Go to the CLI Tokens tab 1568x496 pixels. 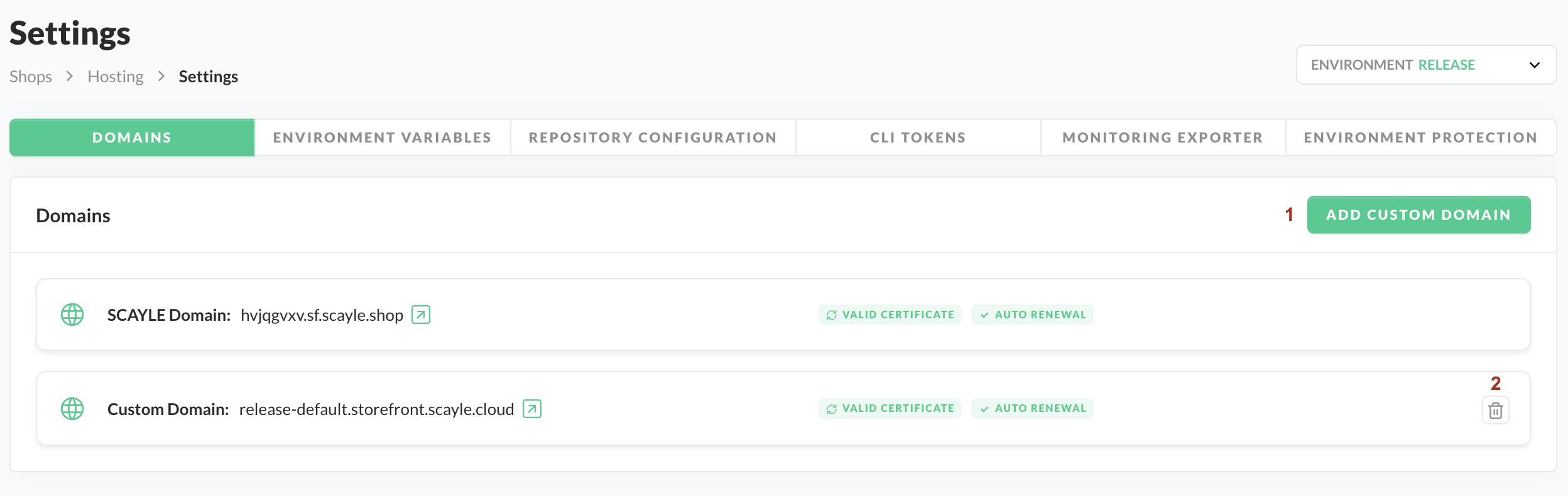[x=918, y=137]
